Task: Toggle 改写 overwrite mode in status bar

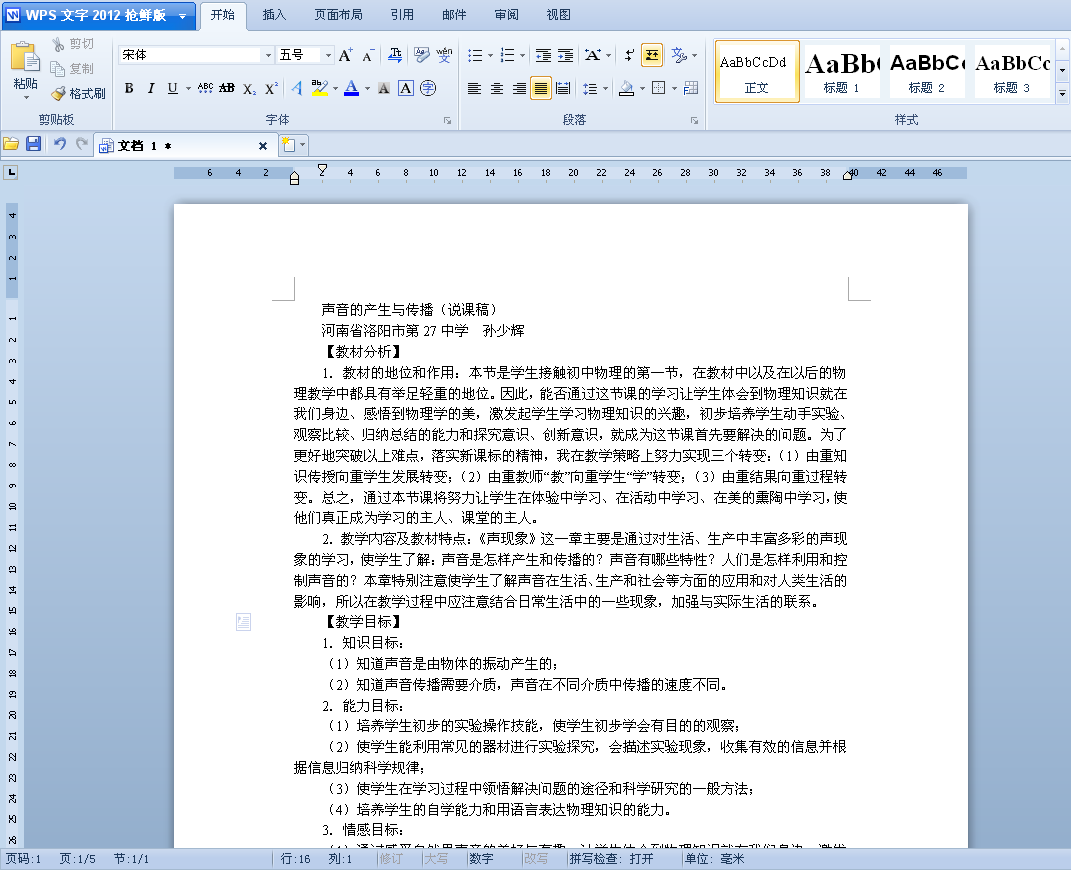Action: (x=536, y=859)
